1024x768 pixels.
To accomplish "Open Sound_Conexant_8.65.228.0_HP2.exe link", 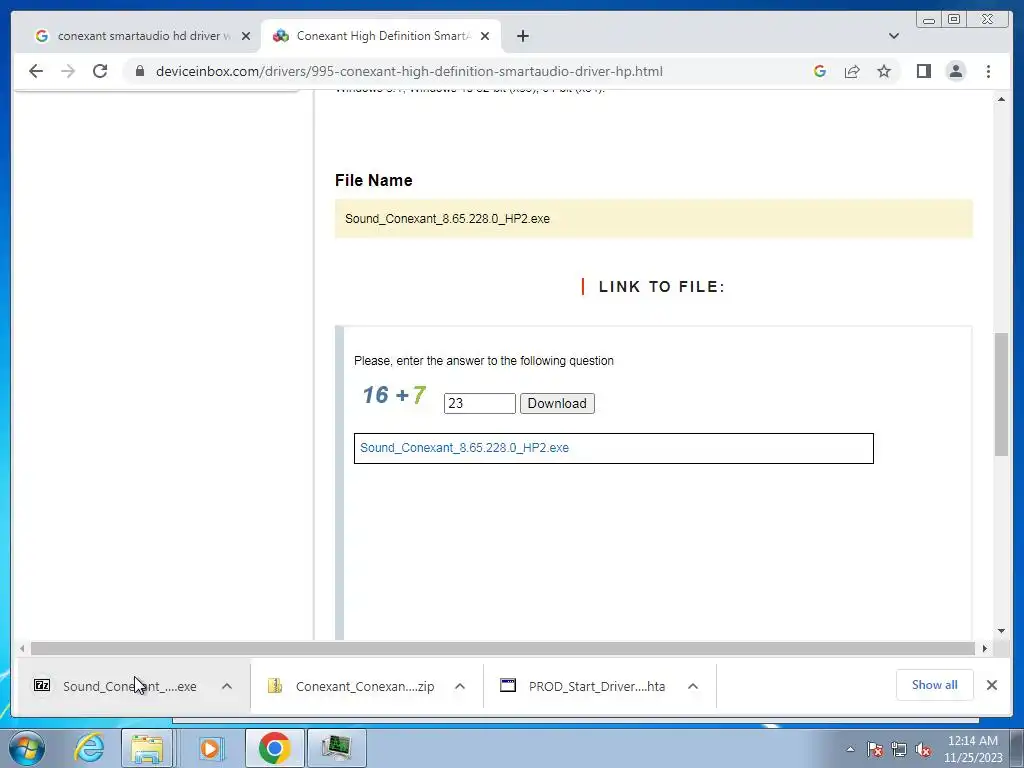I will coord(464,448).
